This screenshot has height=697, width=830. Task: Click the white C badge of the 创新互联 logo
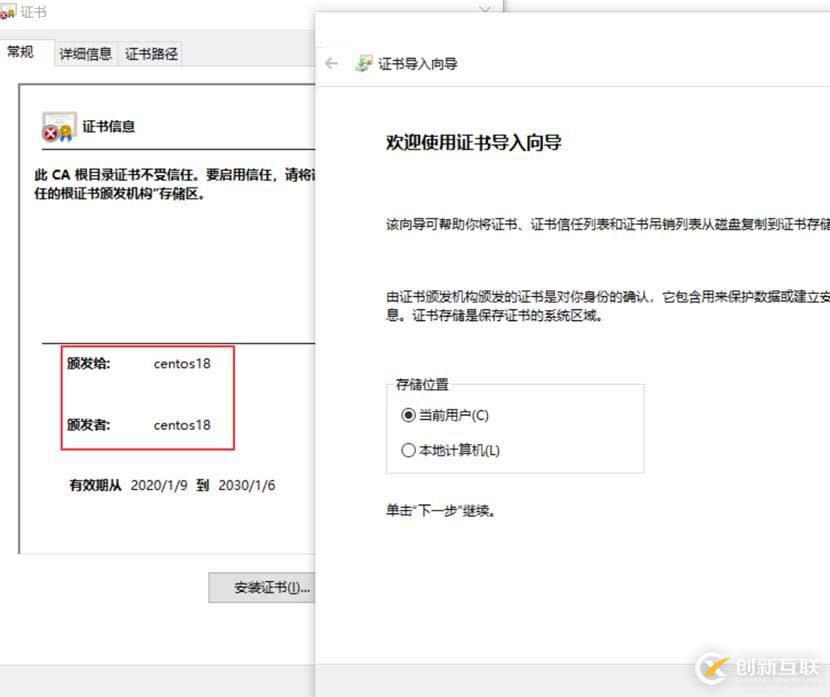[711, 668]
